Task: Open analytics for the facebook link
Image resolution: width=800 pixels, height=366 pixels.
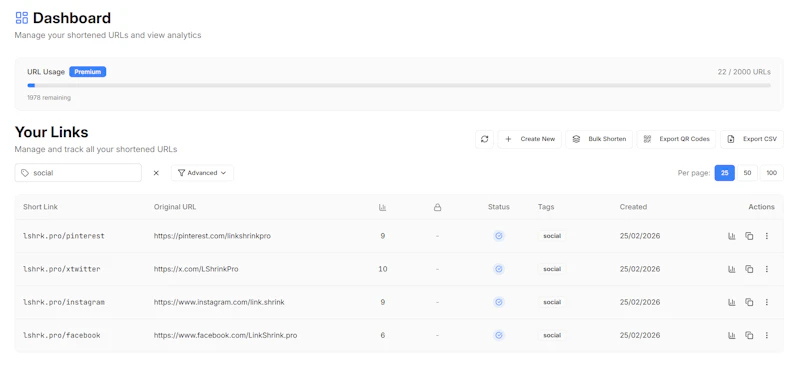Action: pos(732,335)
